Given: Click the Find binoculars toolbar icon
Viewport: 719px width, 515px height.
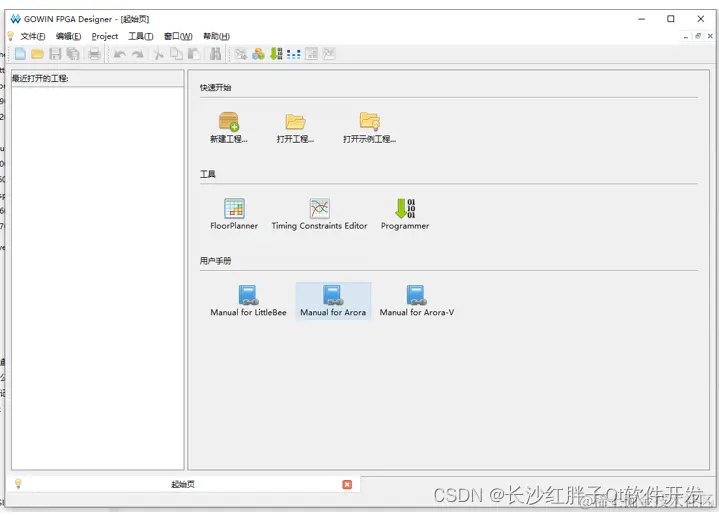Looking at the screenshot, I should tap(216, 54).
